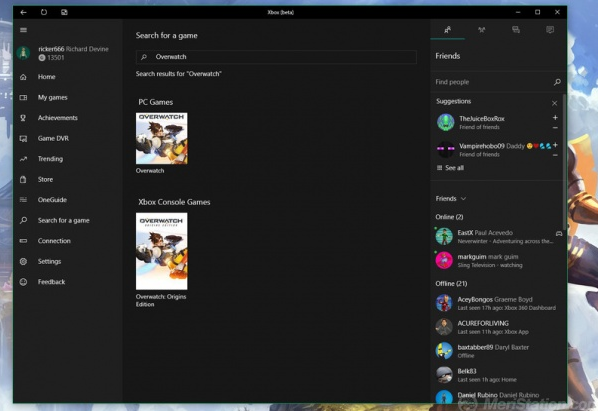Add Vampirehobo09 as friend
The image size is (598, 411).
tap(555, 145)
